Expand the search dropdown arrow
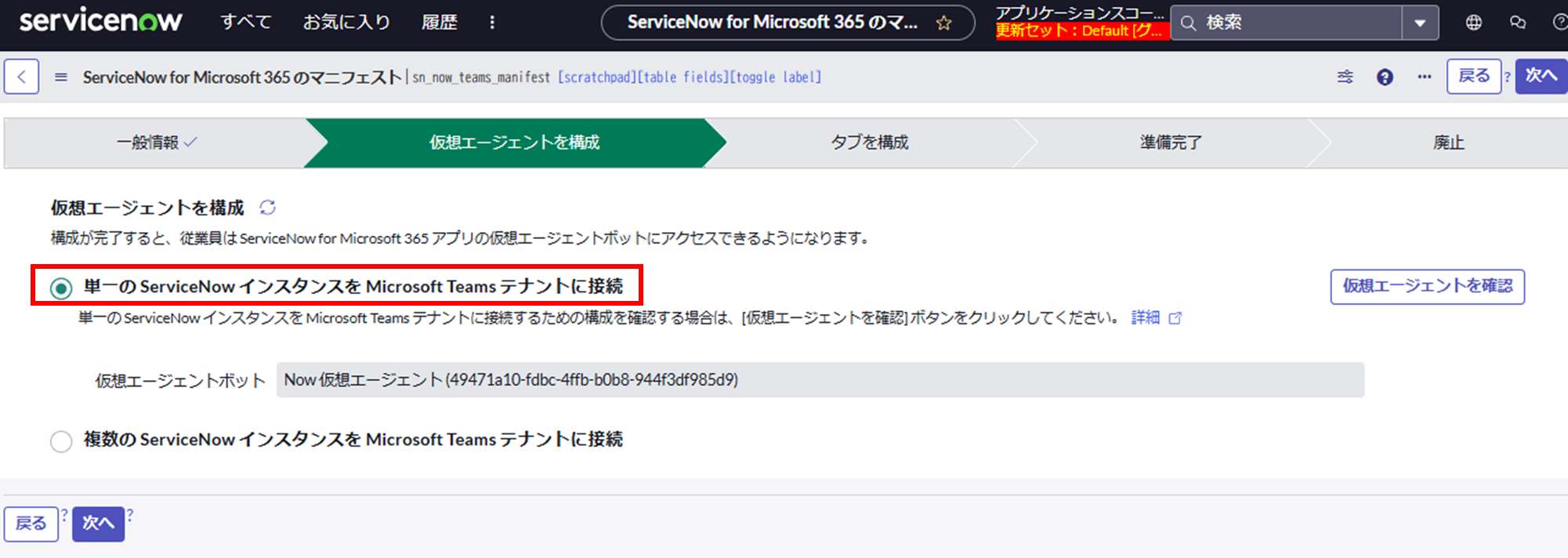The height and width of the screenshot is (558, 1568). coord(1420,23)
